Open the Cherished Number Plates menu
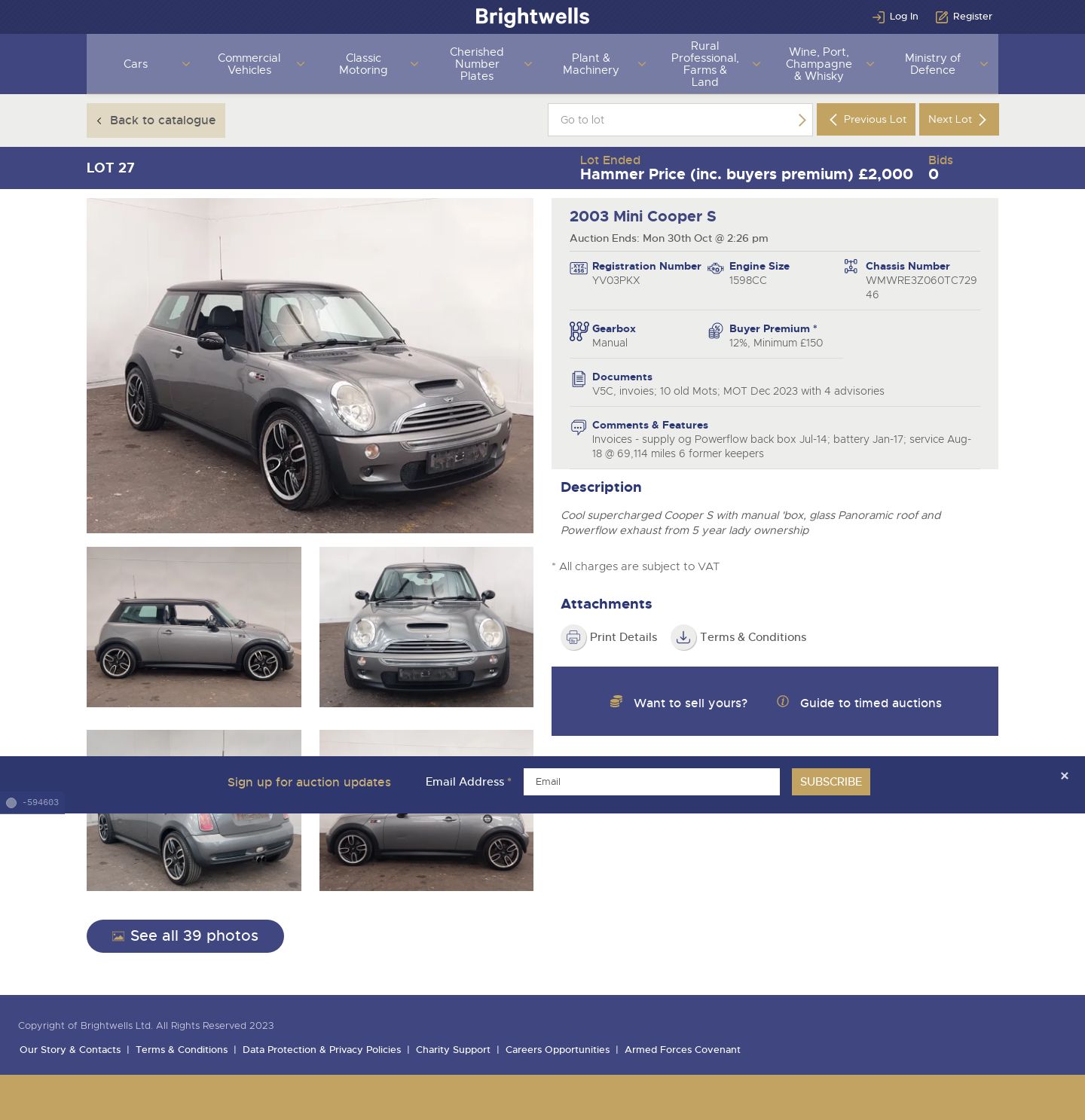 click(477, 64)
